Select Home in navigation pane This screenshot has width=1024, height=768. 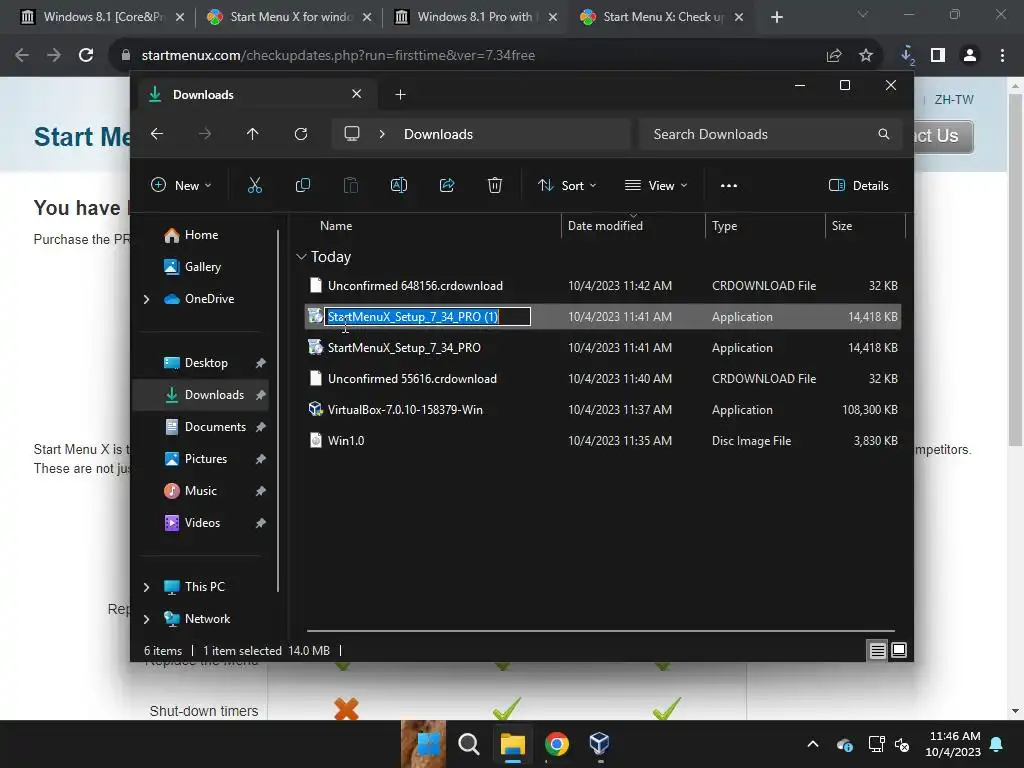click(x=201, y=235)
